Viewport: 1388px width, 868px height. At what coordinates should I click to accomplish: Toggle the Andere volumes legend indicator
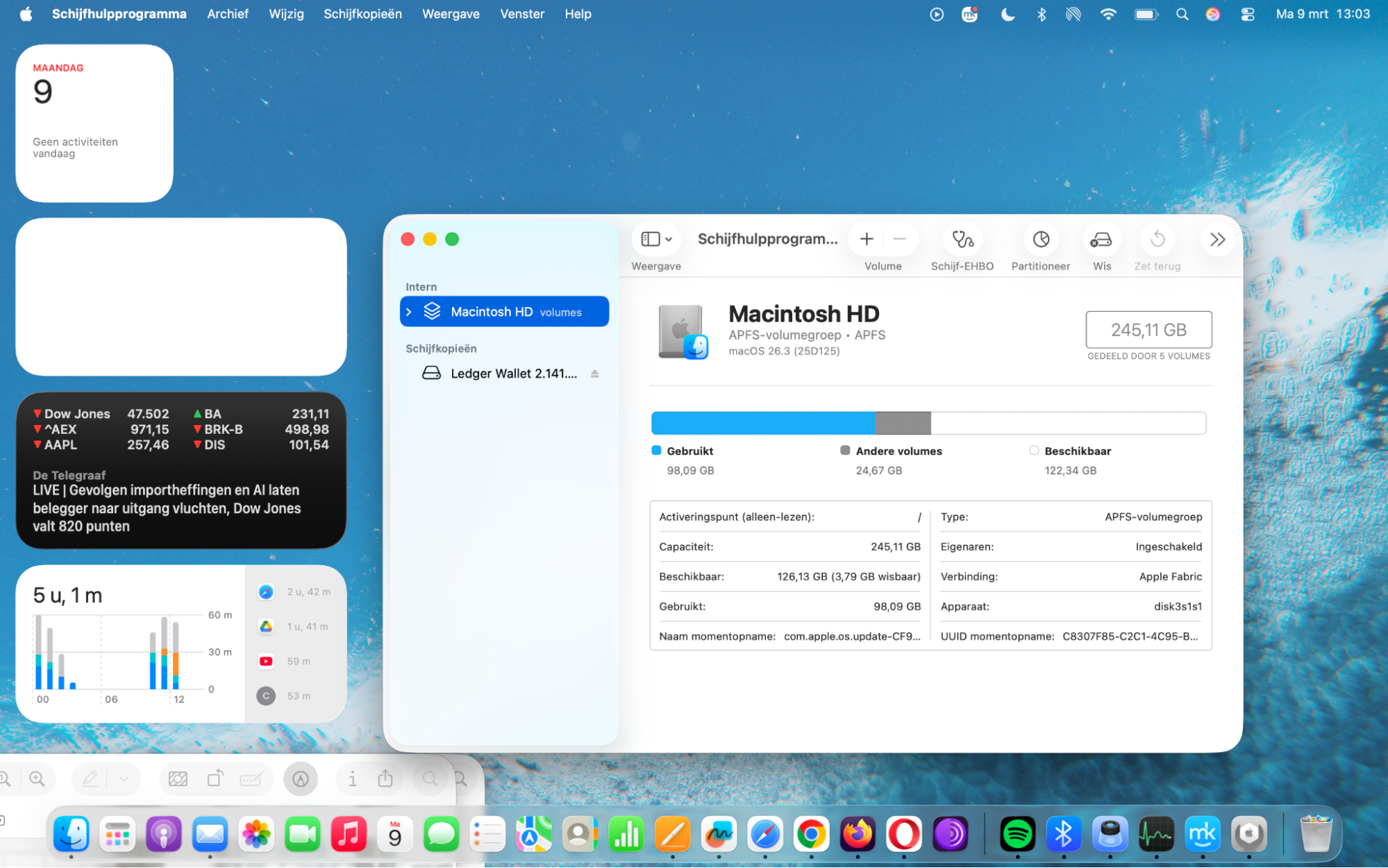click(x=846, y=450)
